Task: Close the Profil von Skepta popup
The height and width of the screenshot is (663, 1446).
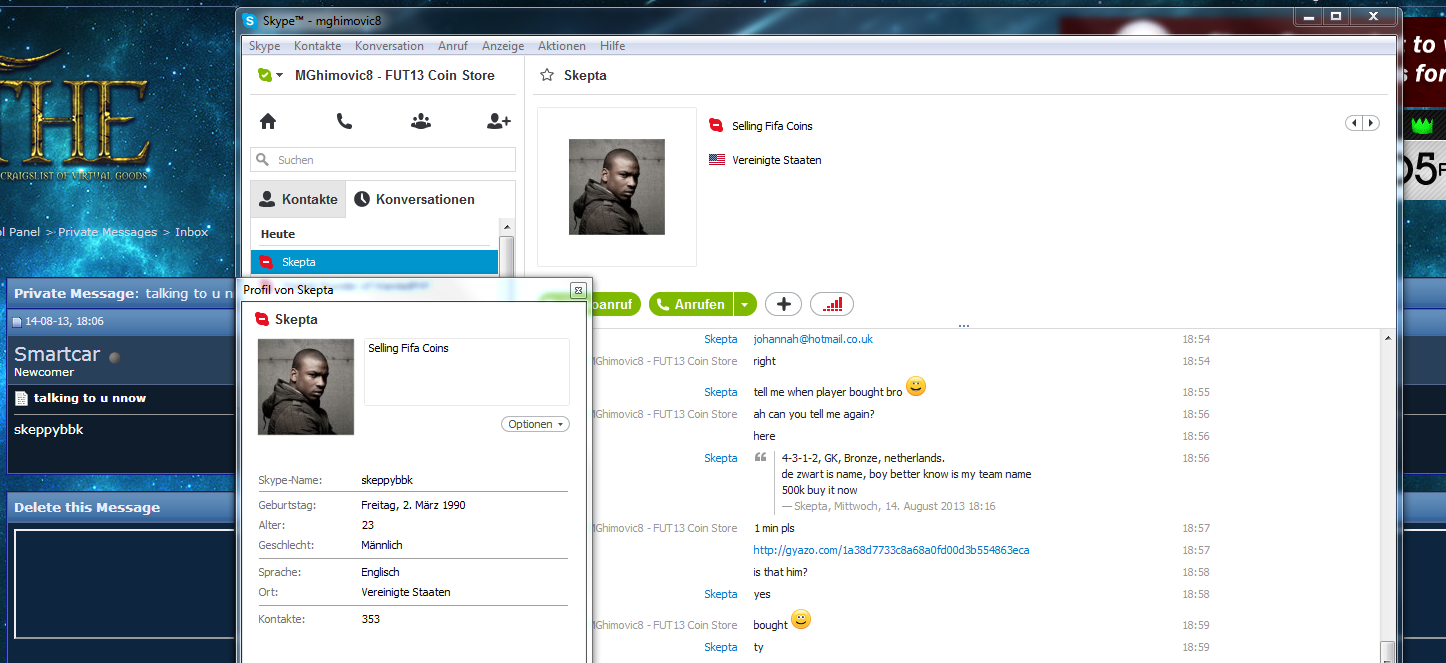Action: 577,290
